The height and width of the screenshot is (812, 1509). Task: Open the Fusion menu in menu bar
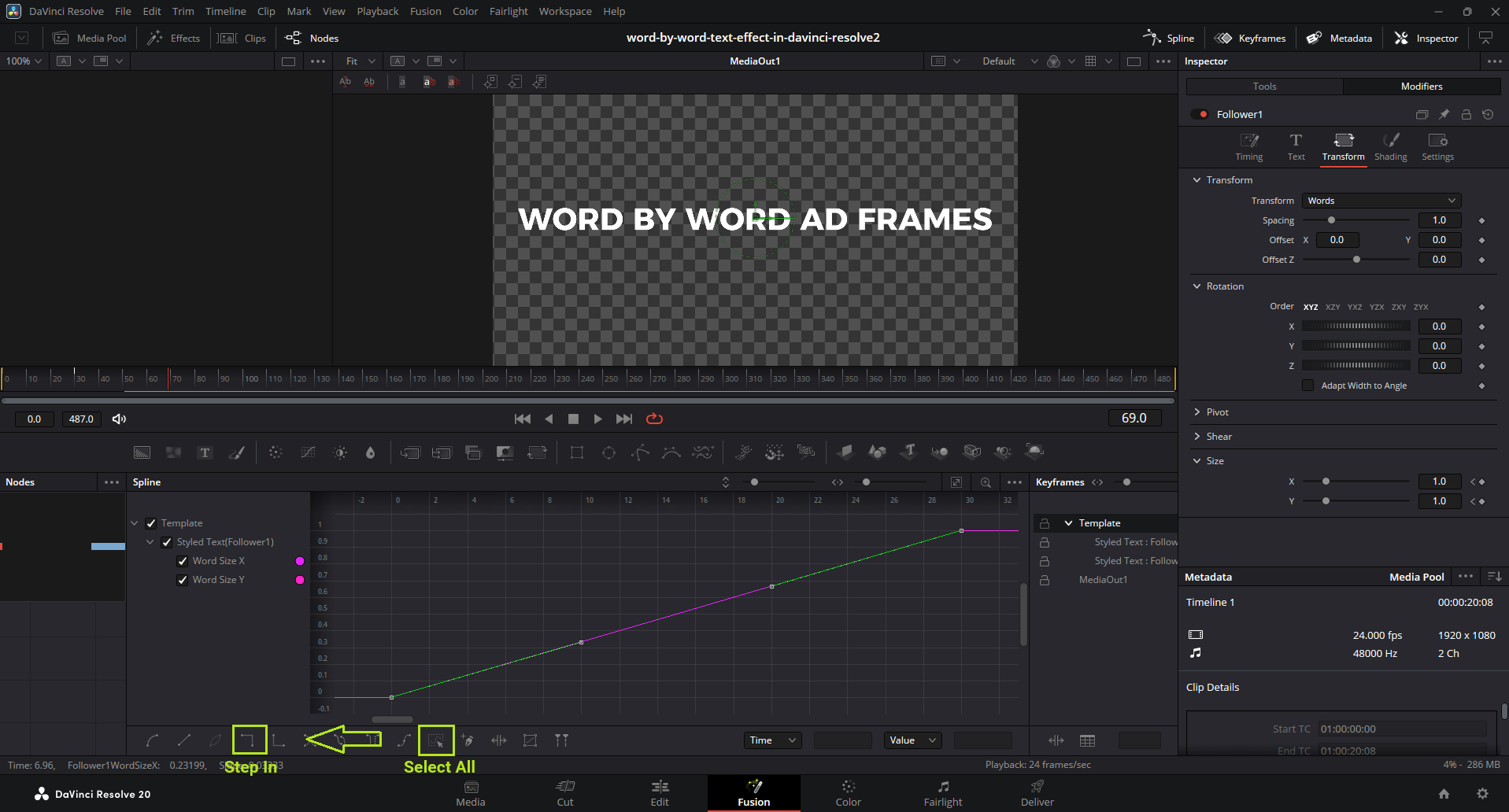tap(425, 11)
